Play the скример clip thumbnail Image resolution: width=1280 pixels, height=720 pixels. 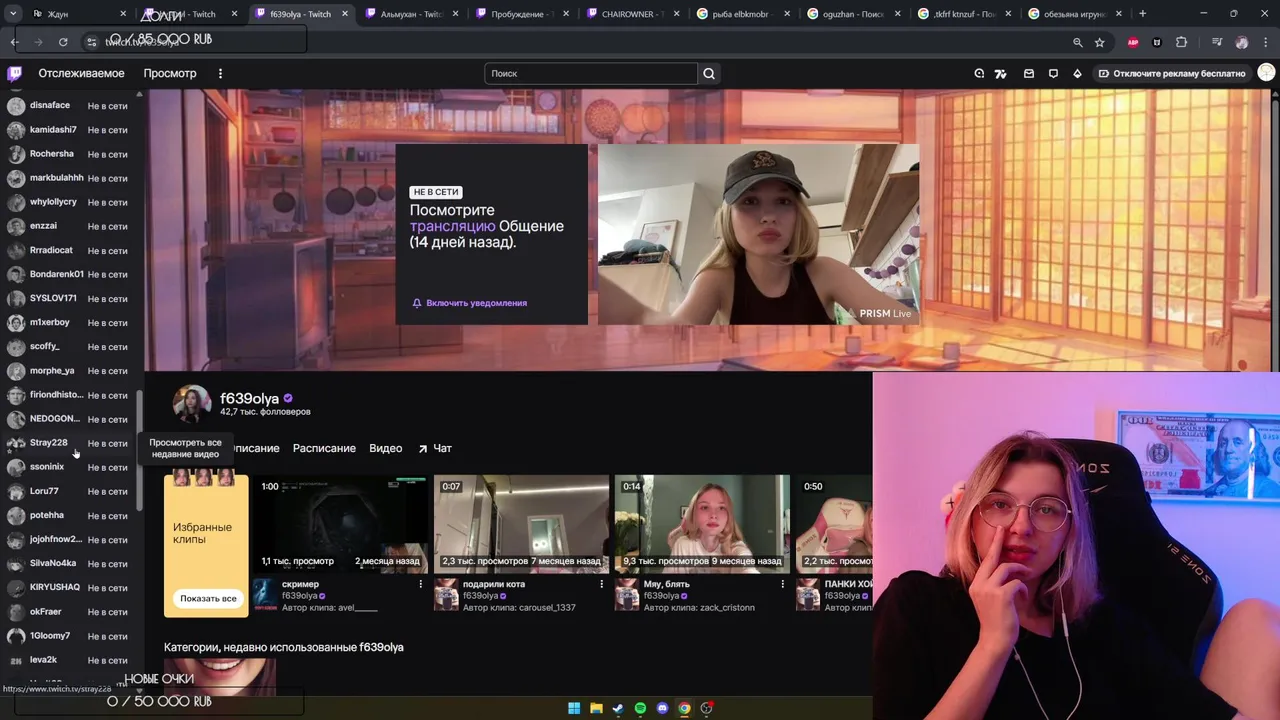point(340,523)
